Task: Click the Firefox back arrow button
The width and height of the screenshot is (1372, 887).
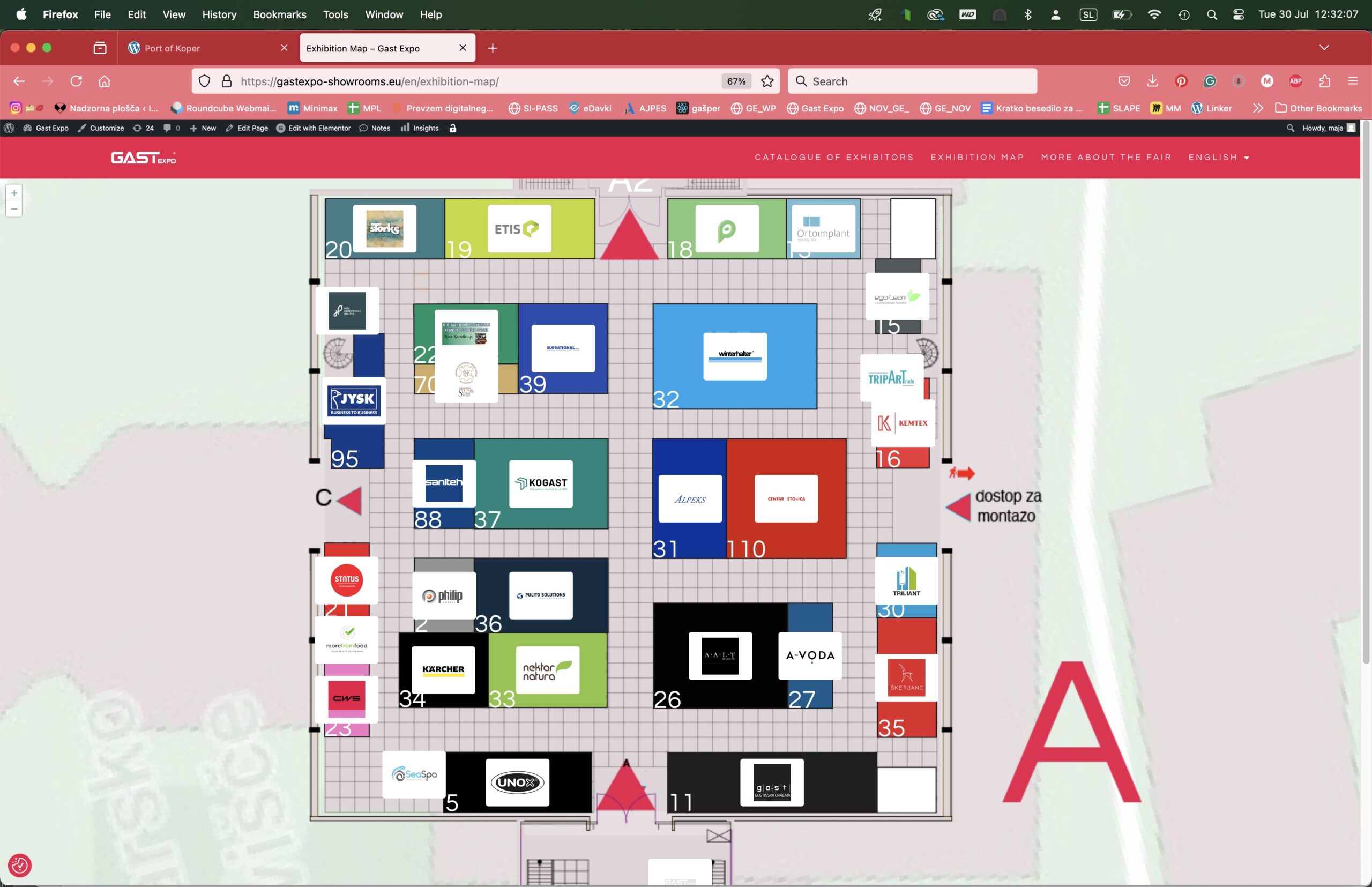Action: coord(19,81)
